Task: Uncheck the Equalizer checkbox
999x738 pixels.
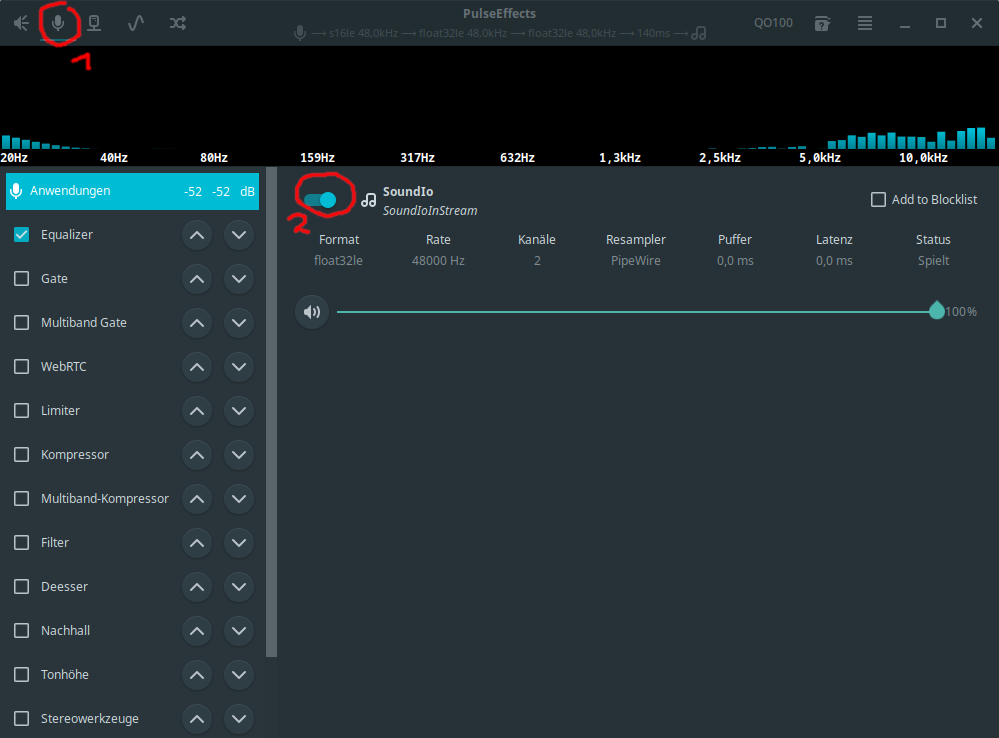Action: [21, 235]
